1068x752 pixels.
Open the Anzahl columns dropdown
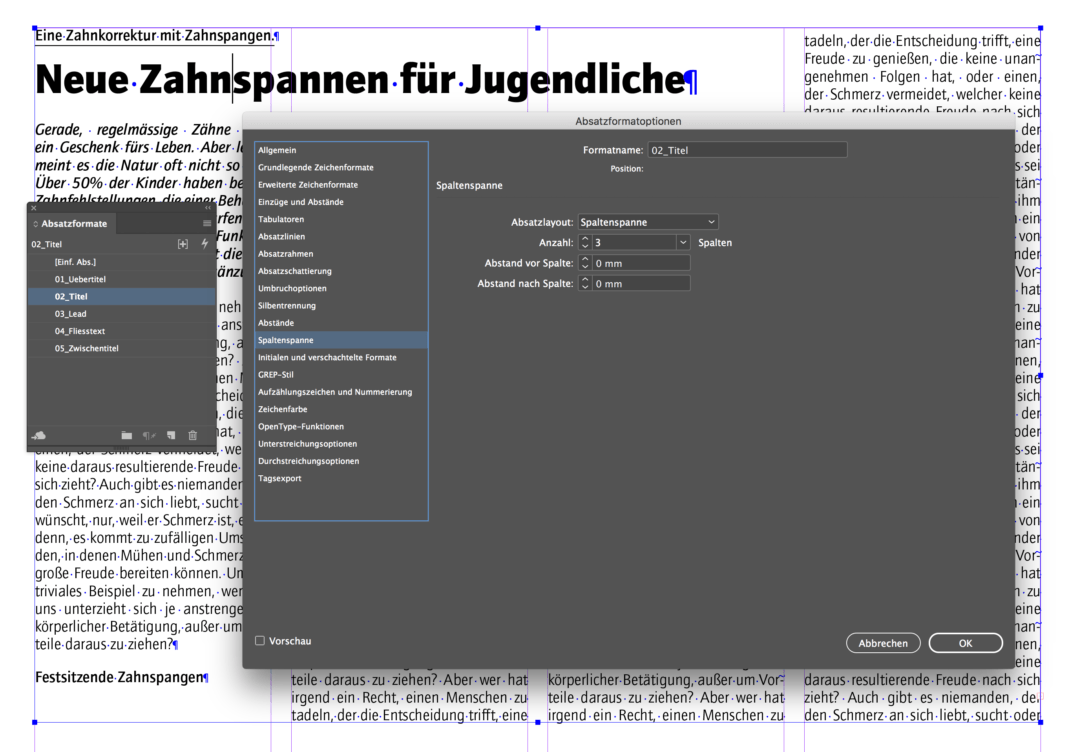click(683, 242)
